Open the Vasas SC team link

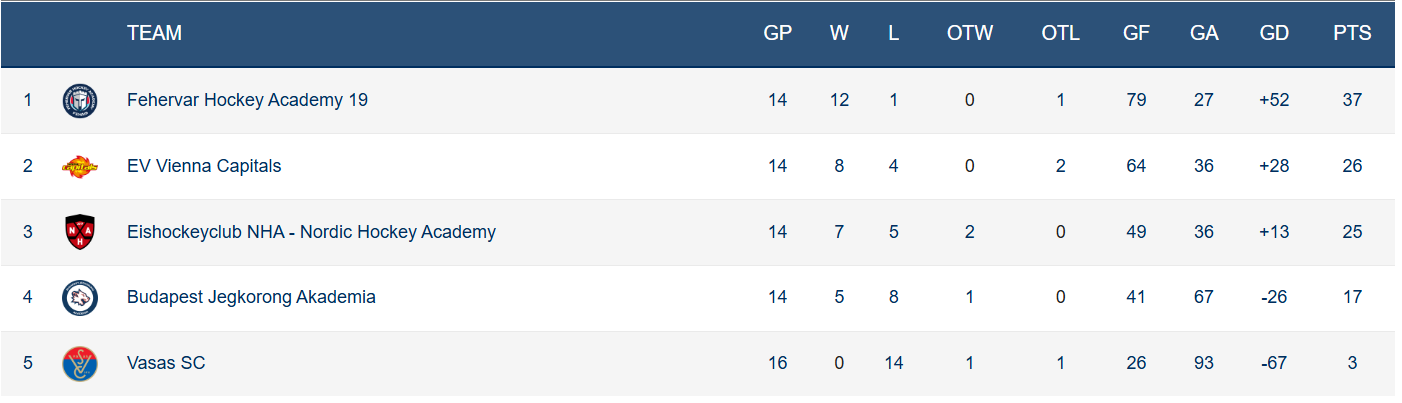[x=166, y=363]
